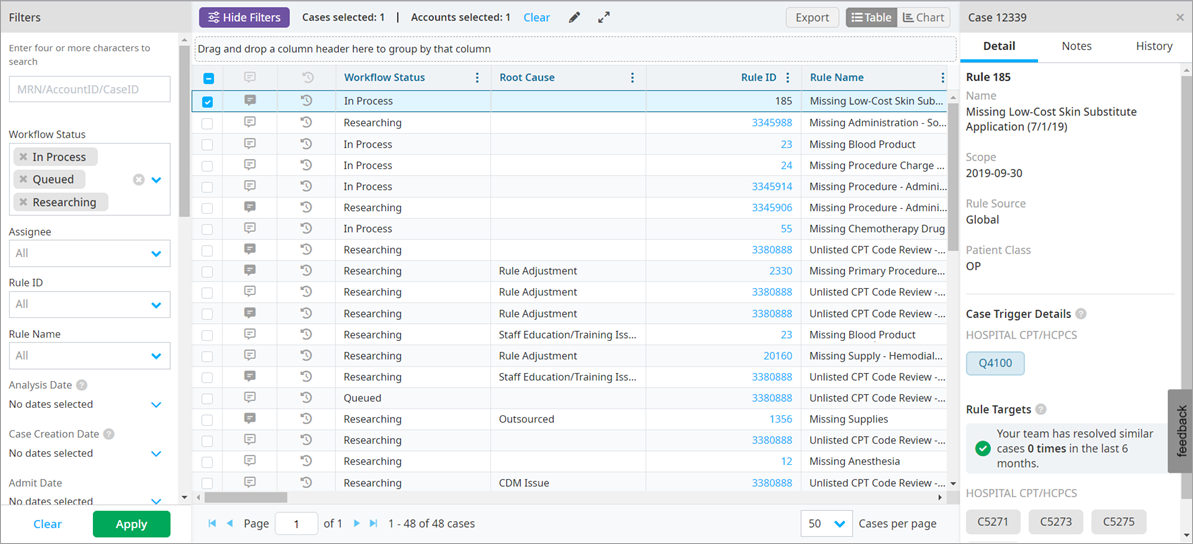Open Workflow Status column menu dots
1193x544 pixels.
477,78
